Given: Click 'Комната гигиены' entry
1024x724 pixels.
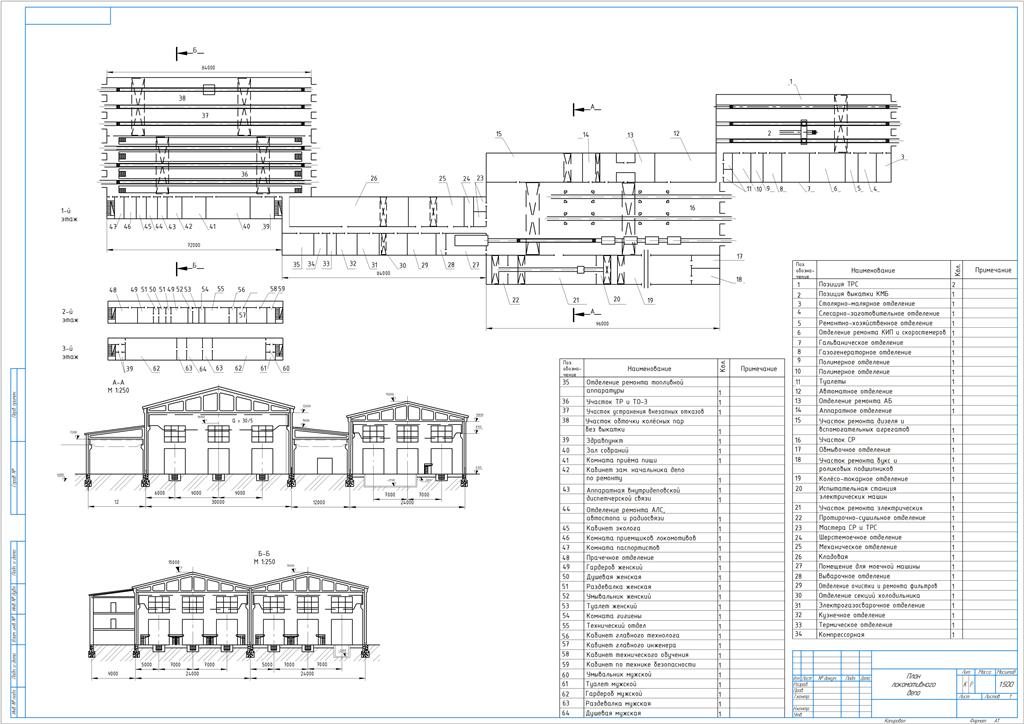Looking at the screenshot, I should pyautogui.click(x=672, y=616).
